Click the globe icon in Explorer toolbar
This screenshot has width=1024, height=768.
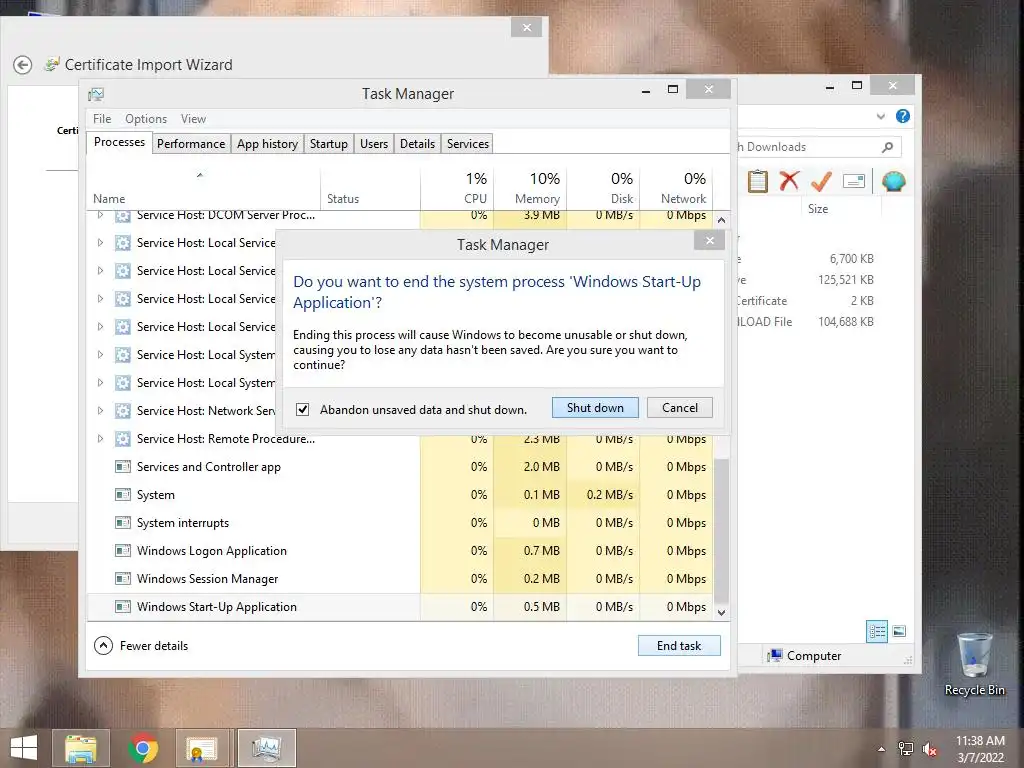pyautogui.click(x=893, y=181)
